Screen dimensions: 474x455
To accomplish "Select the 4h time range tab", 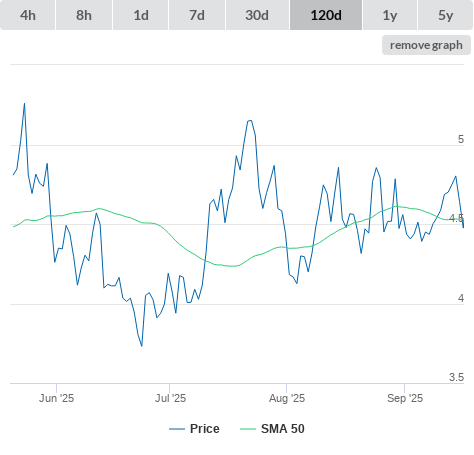I will tap(28, 15).
